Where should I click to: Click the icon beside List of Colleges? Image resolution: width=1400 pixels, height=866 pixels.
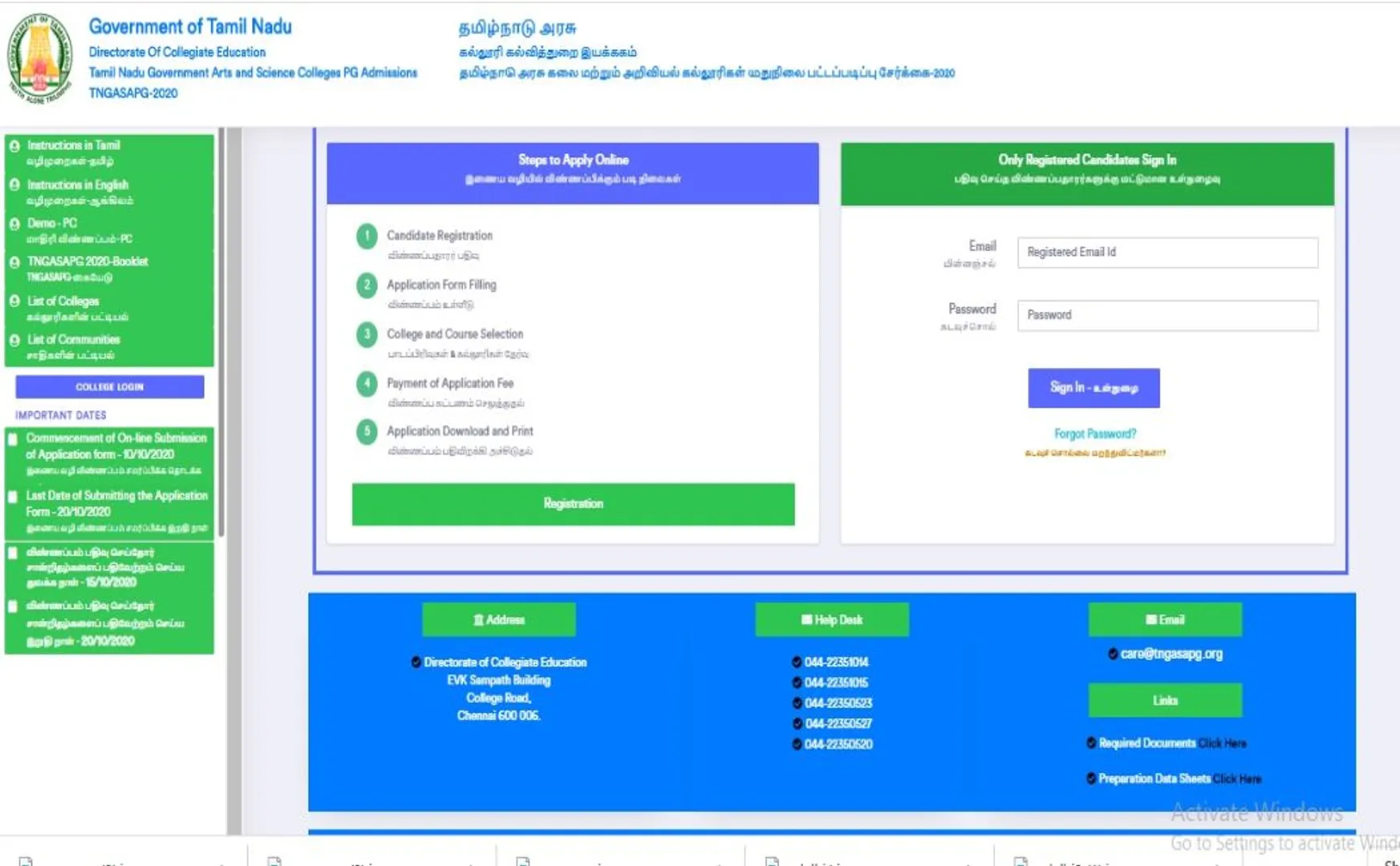click(x=14, y=301)
